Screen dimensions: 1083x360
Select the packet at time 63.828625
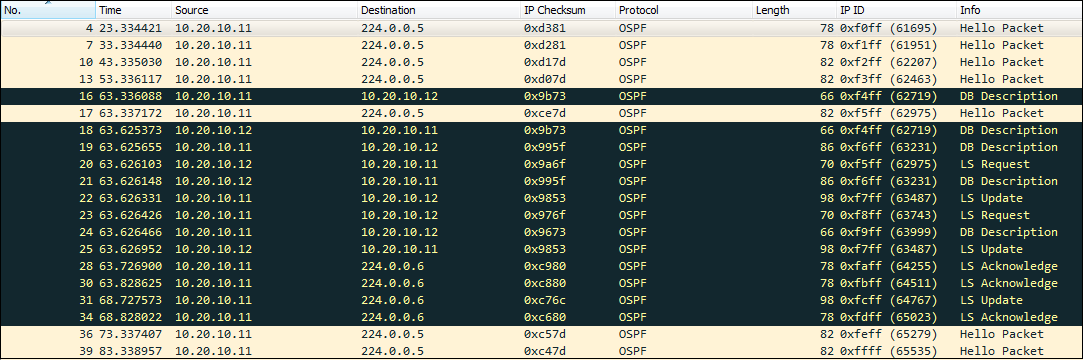[542, 283]
